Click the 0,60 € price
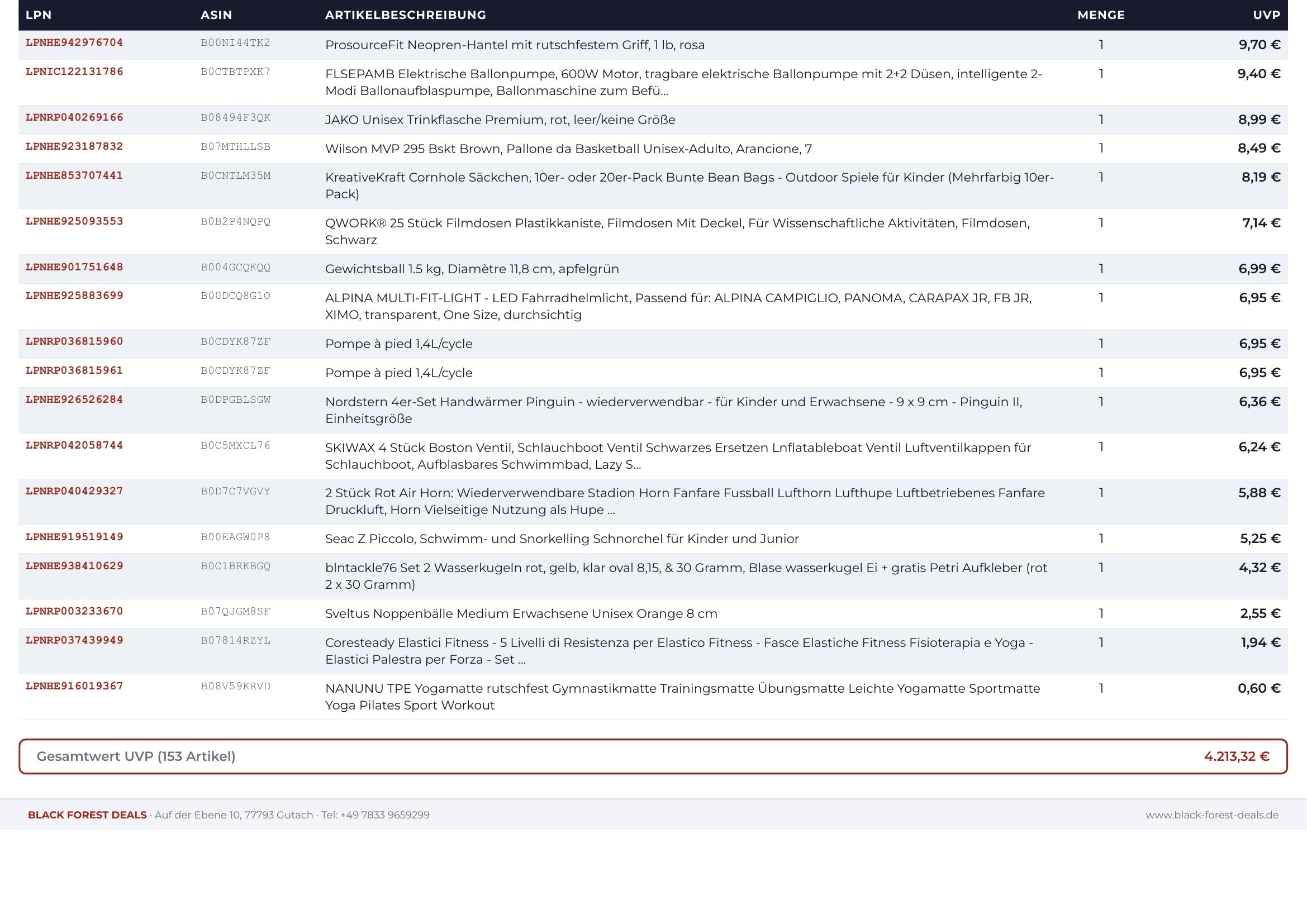The width and height of the screenshot is (1307, 924). 1259,688
